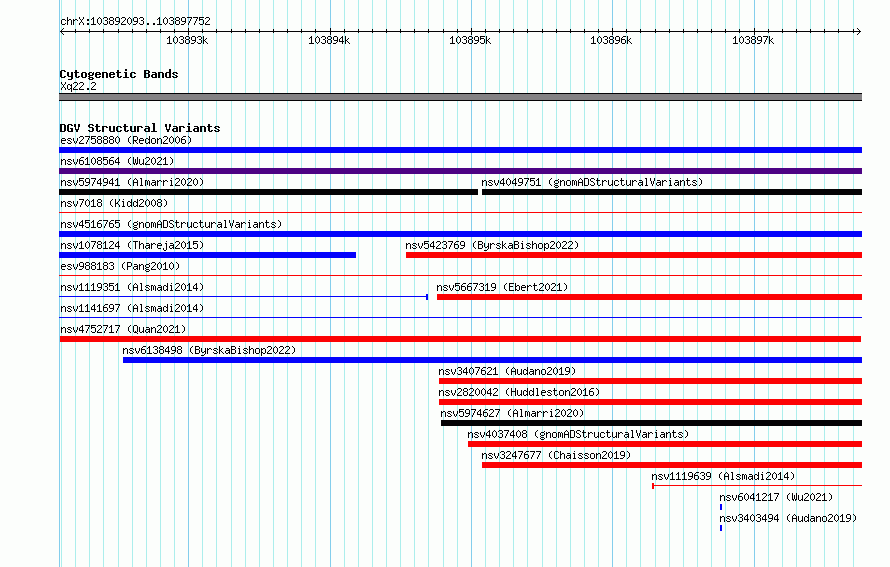Open the nsv3247677 (Chaisson2019) label

(x=556, y=455)
